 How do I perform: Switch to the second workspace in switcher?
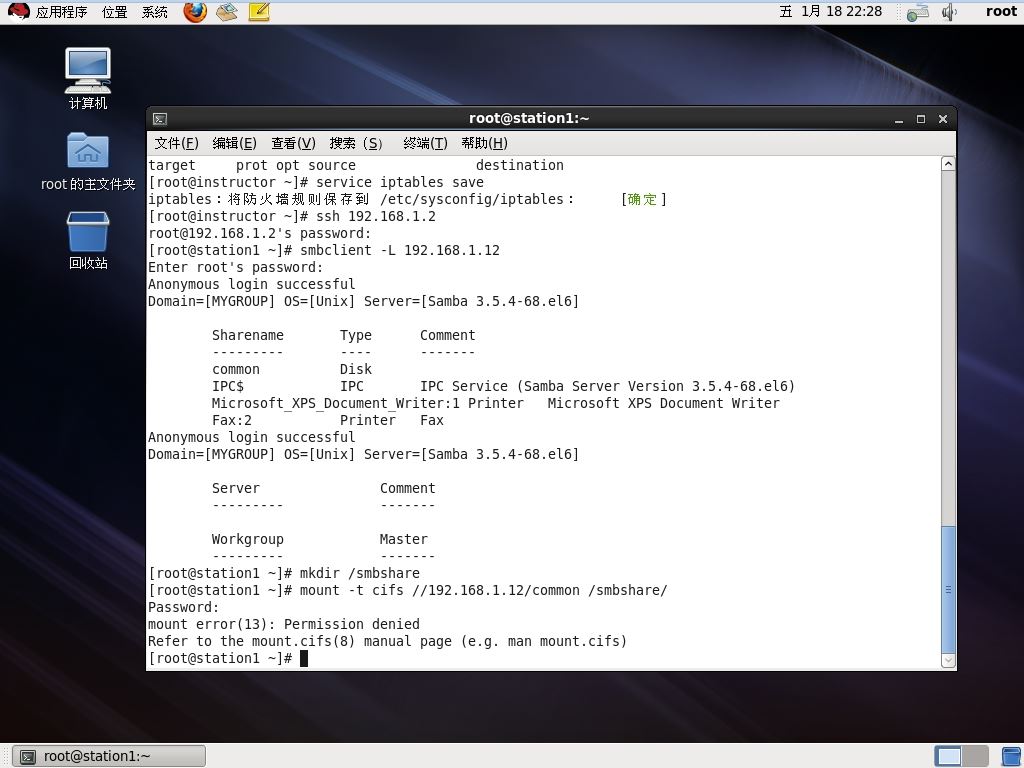(x=976, y=756)
